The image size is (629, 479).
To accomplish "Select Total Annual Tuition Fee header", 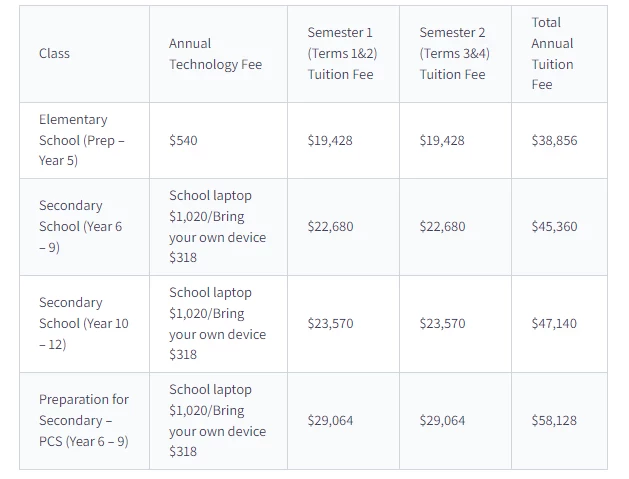I will (x=552, y=53).
